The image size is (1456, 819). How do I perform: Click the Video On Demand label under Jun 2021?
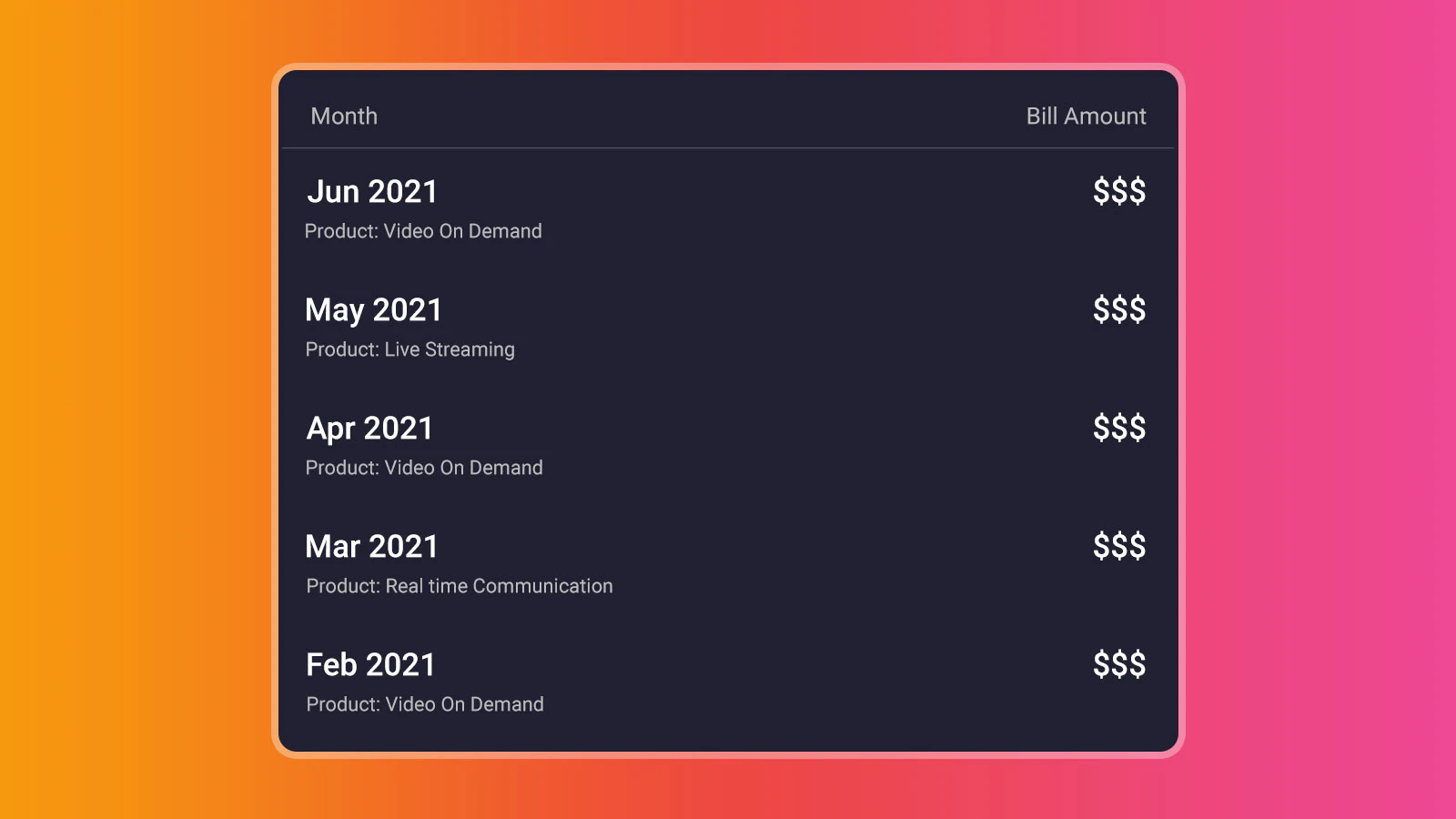pos(423,230)
